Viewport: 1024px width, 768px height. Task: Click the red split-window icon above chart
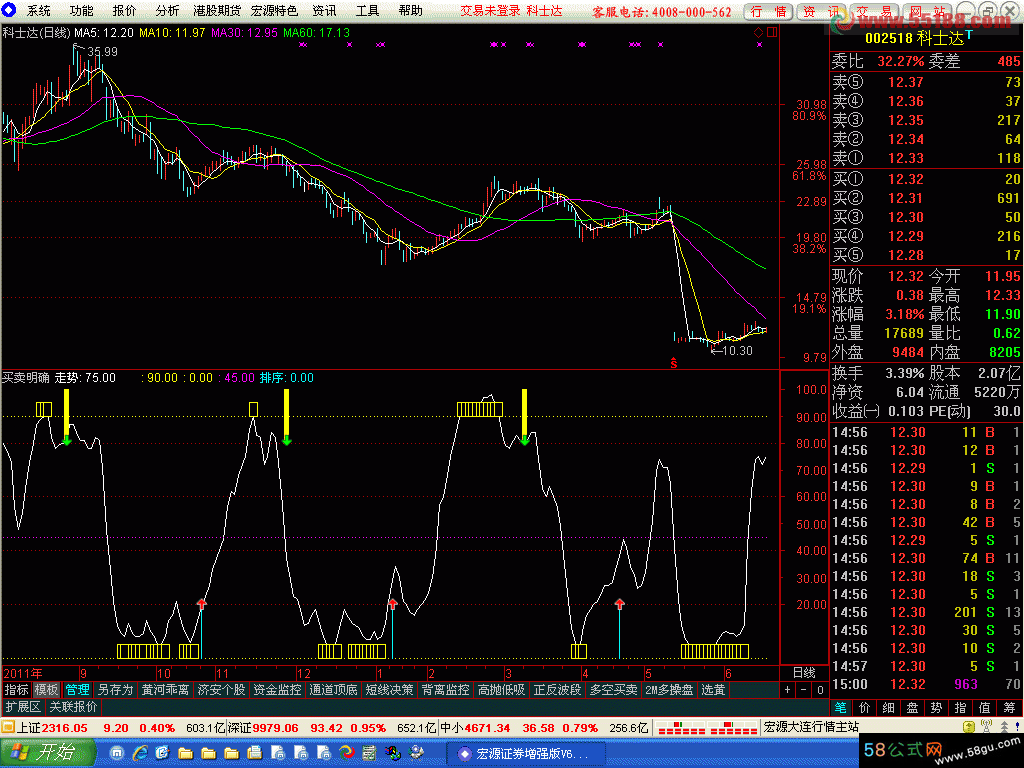click(770, 32)
